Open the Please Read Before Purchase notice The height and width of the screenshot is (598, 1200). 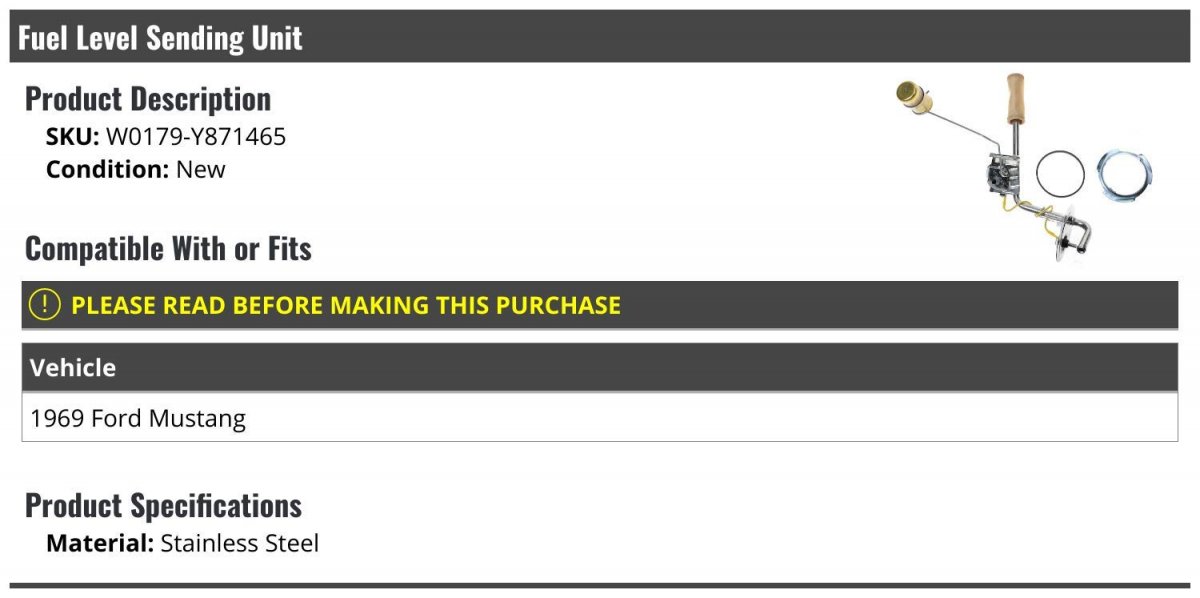345,305
